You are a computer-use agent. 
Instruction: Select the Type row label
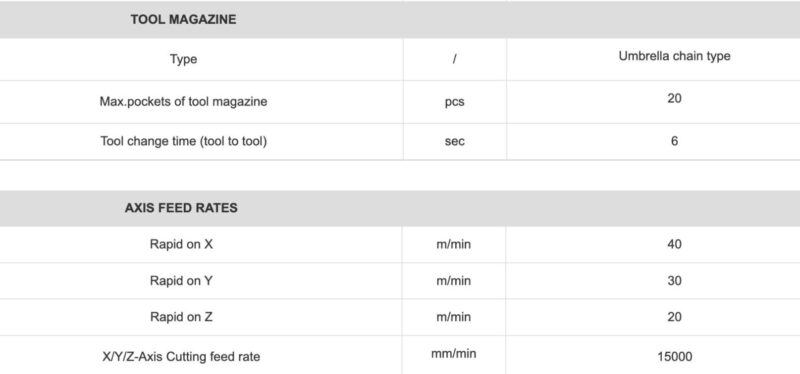pyautogui.click(x=184, y=60)
